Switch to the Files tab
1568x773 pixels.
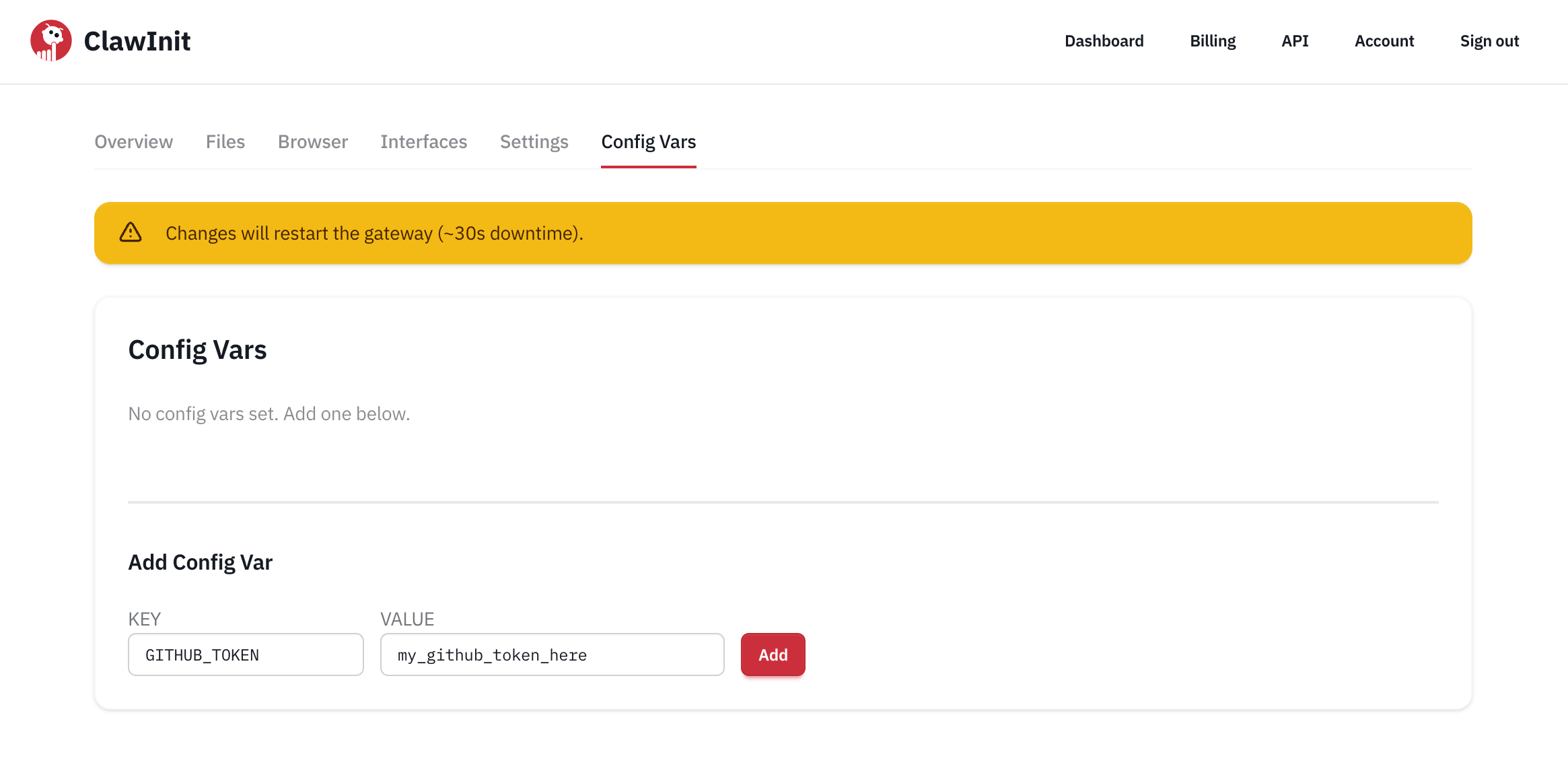[x=225, y=141]
